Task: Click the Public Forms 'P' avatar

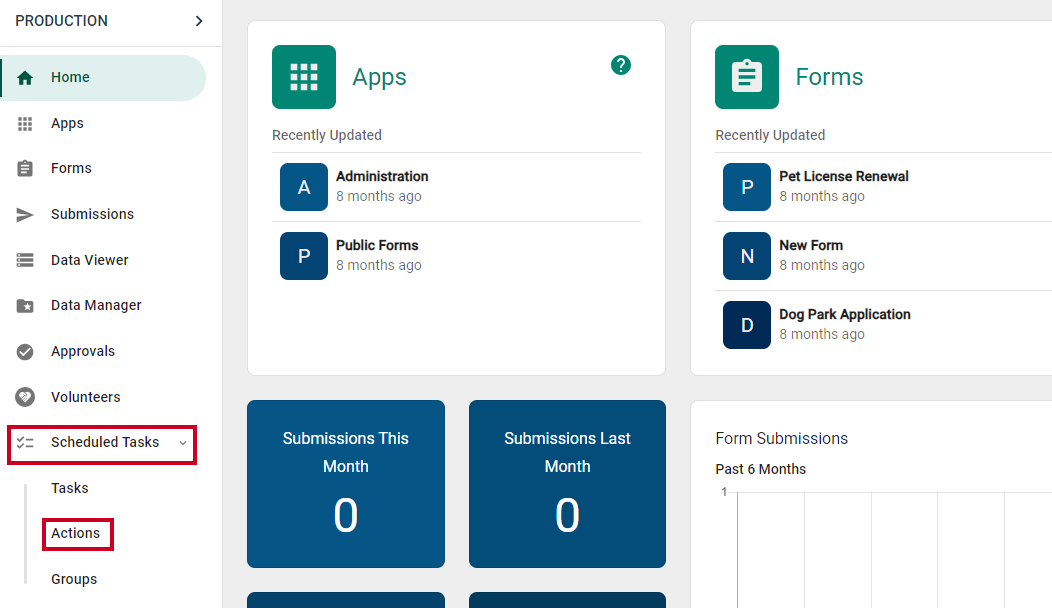Action: click(304, 256)
